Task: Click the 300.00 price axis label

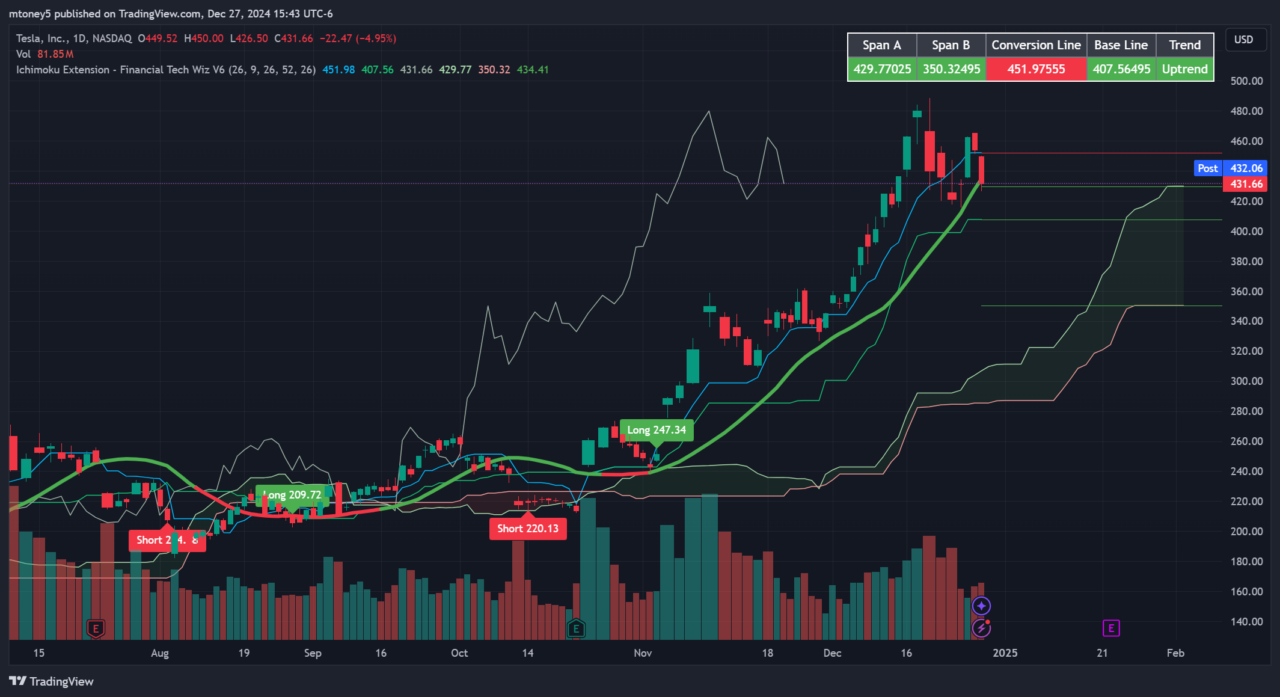Action: (x=1246, y=381)
